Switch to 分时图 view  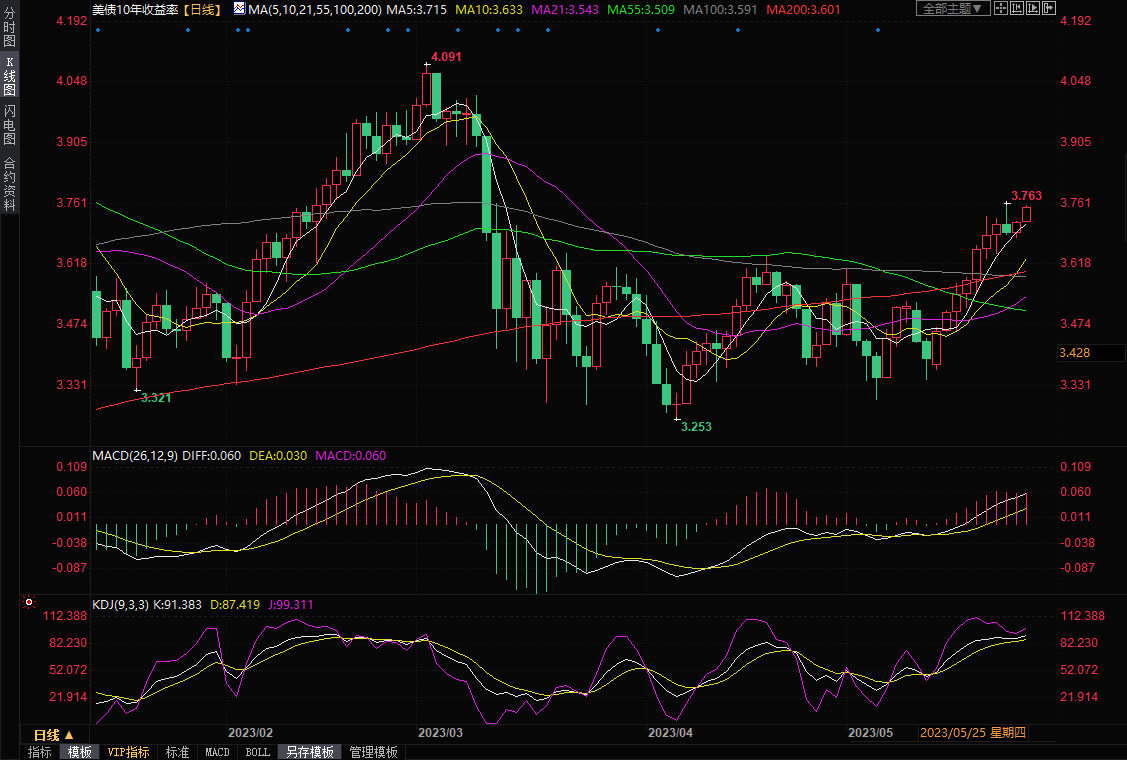click(9, 34)
